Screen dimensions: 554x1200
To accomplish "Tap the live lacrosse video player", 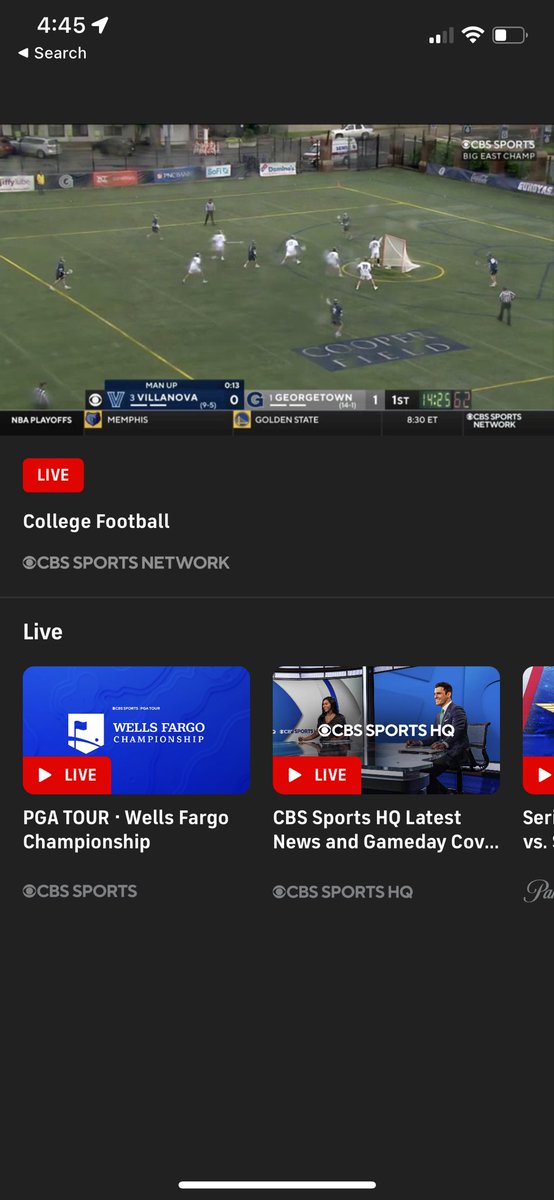I will pos(277,279).
